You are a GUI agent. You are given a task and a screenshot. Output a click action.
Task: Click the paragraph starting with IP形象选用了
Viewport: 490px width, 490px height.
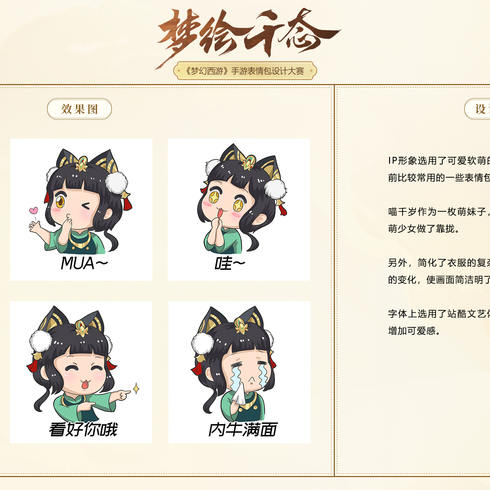[x=439, y=169]
